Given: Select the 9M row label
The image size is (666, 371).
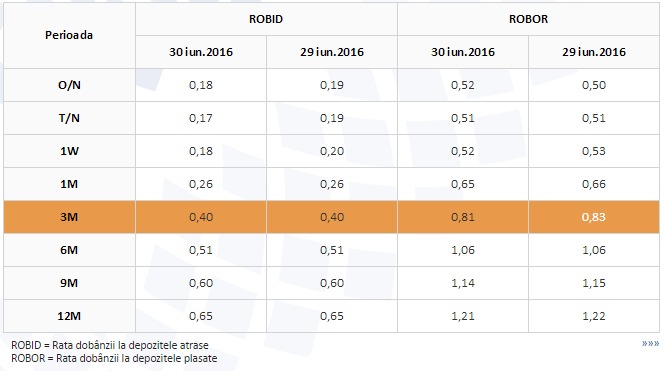Looking at the screenshot, I should (69, 283).
